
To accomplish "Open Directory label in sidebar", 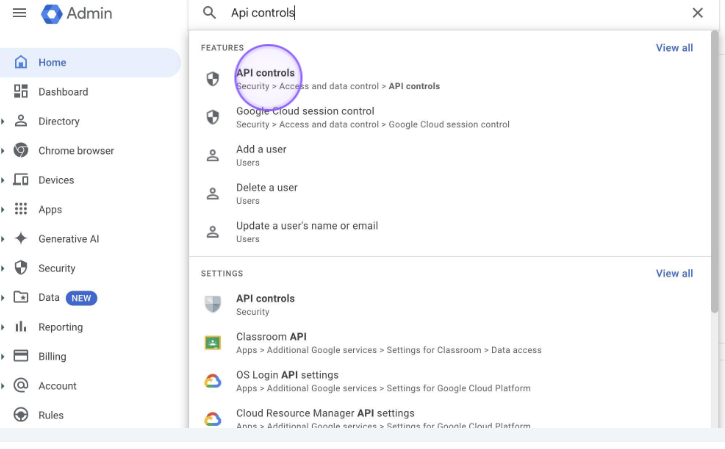I will click(x=59, y=121).
